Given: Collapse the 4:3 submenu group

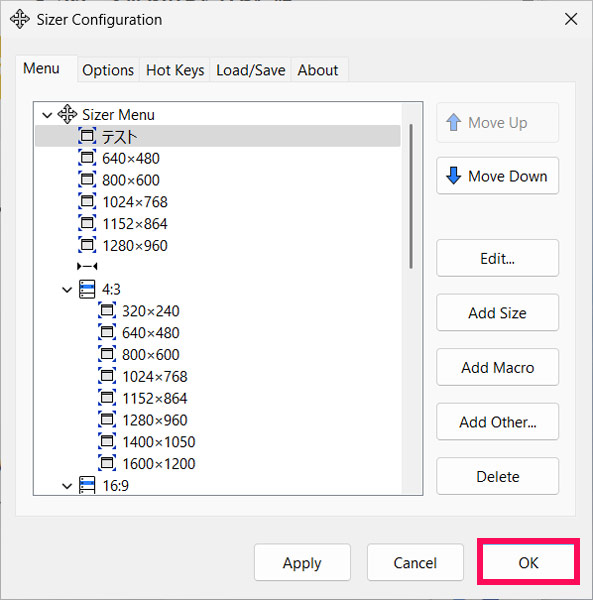Looking at the screenshot, I should pos(67,290).
